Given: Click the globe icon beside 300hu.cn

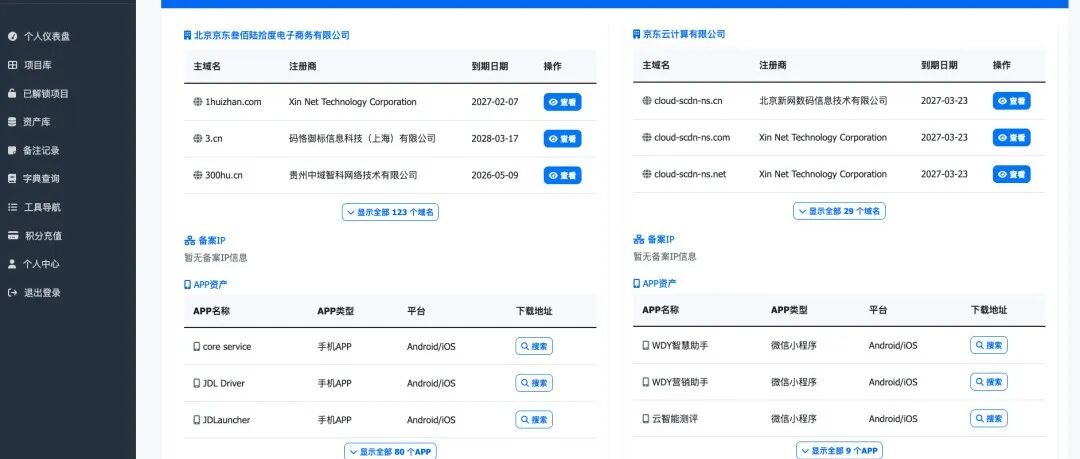Looking at the screenshot, I should click(x=198, y=175).
